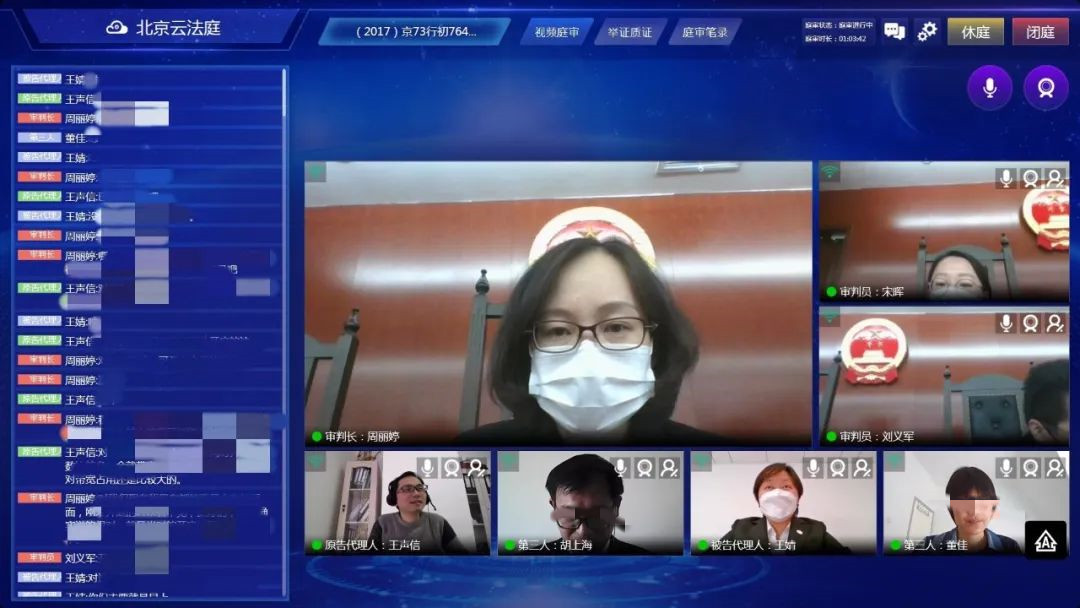1080x608 pixels.
Task: Switch to the 举证质证 tab
Action: [x=630, y=32]
